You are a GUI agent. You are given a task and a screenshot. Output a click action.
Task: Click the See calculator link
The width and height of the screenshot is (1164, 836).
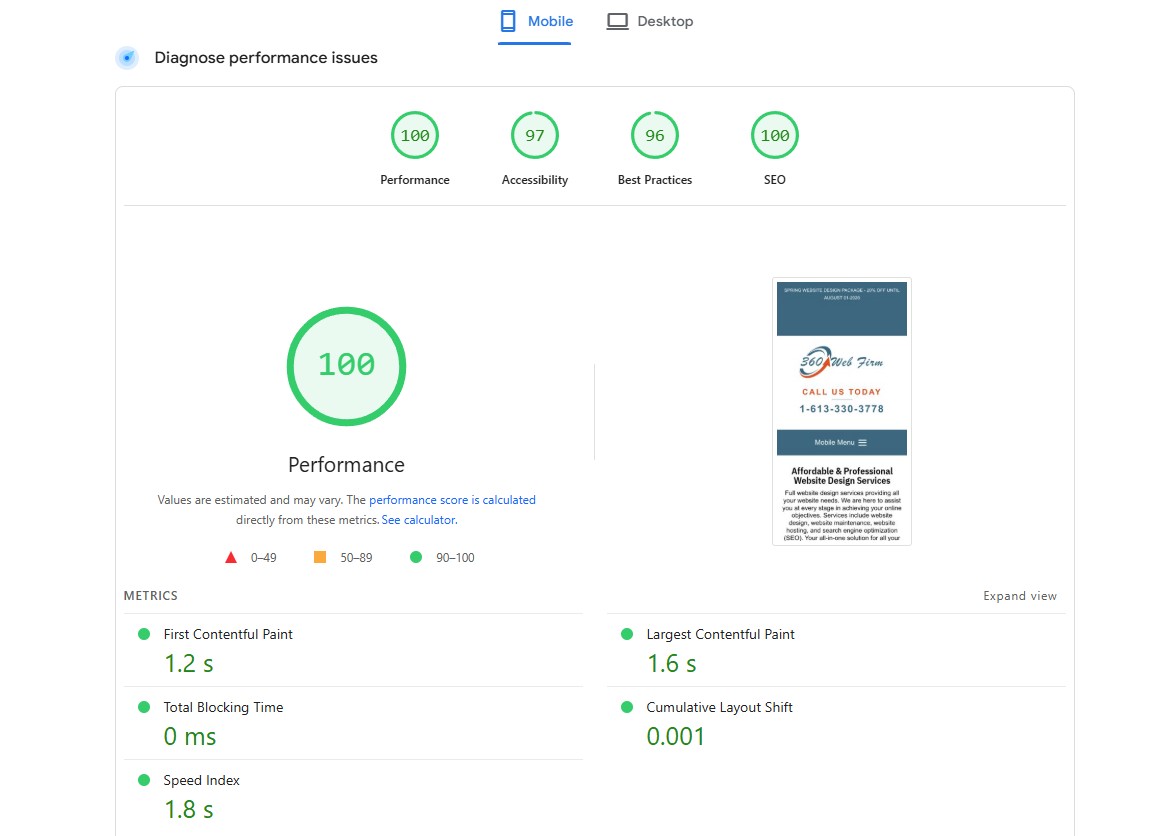pos(418,519)
